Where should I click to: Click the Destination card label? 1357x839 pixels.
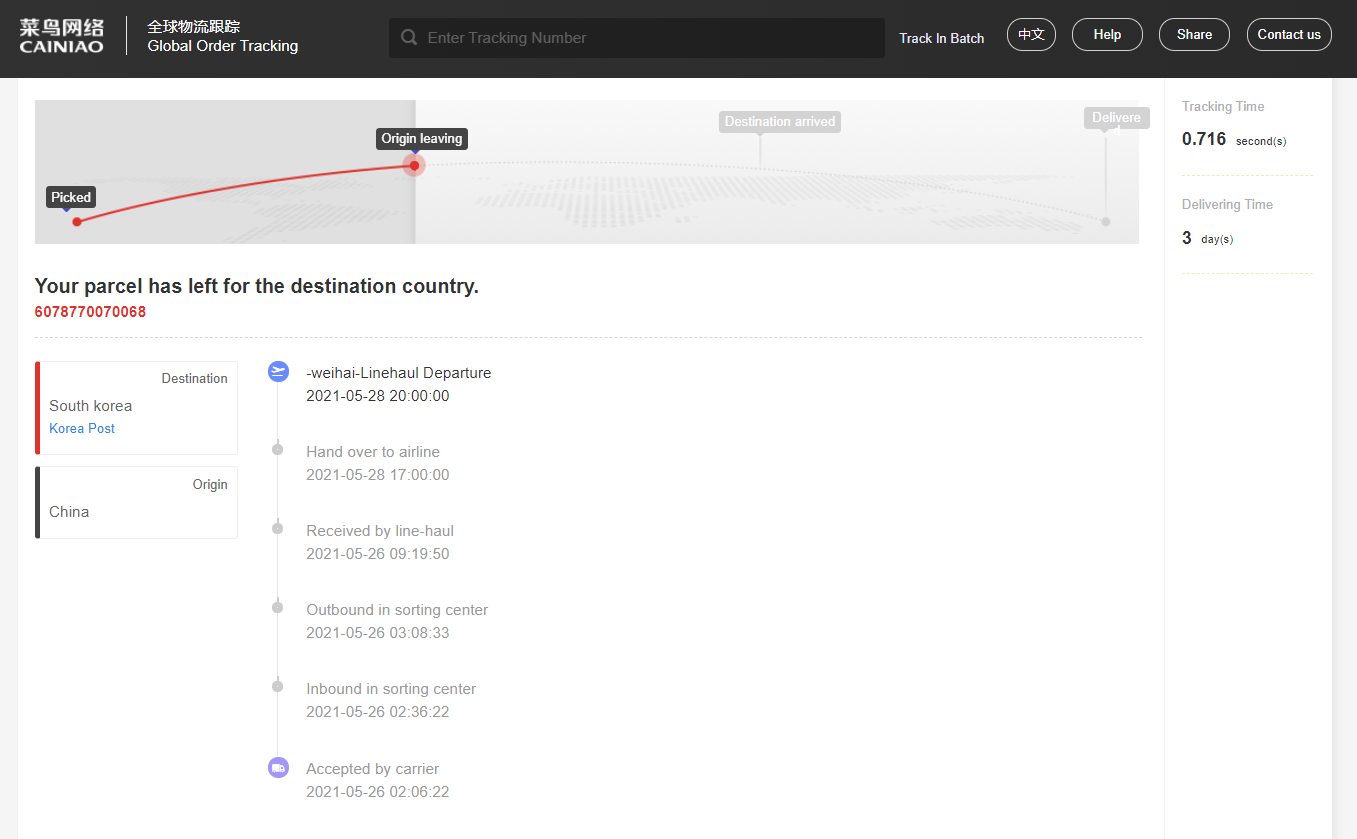(195, 379)
